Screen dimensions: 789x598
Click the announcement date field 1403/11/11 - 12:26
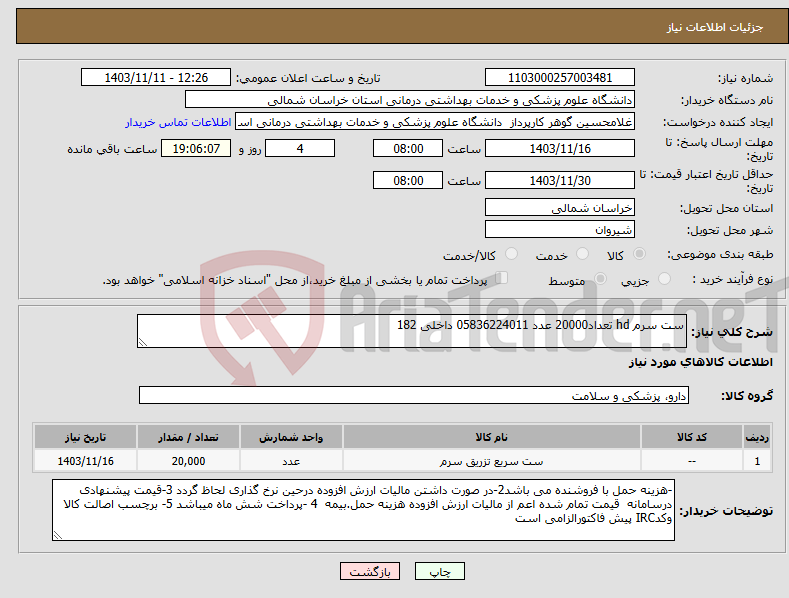tap(156, 78)
